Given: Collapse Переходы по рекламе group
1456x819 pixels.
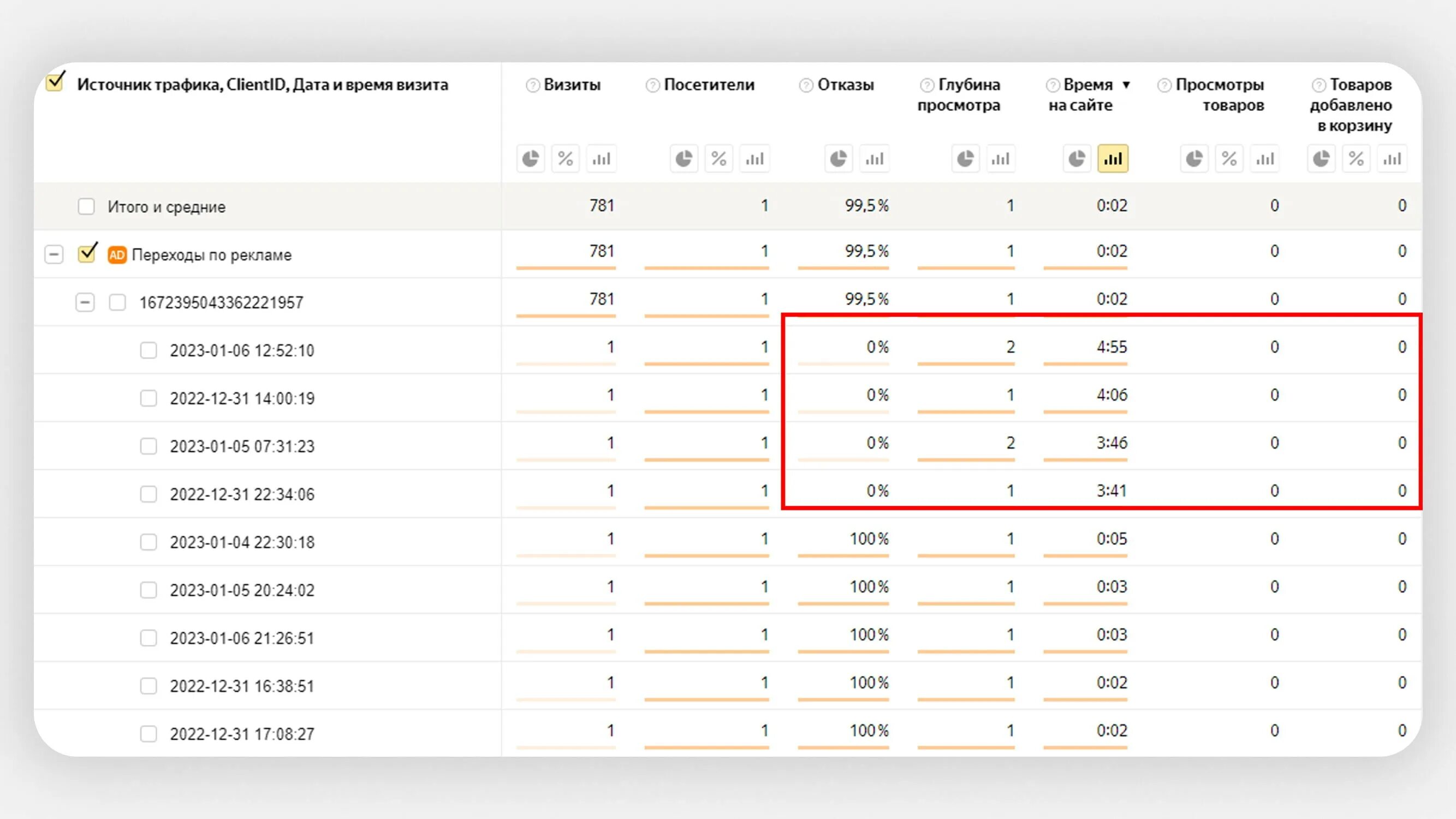Looking at the screenshot, I should [54, 255].
